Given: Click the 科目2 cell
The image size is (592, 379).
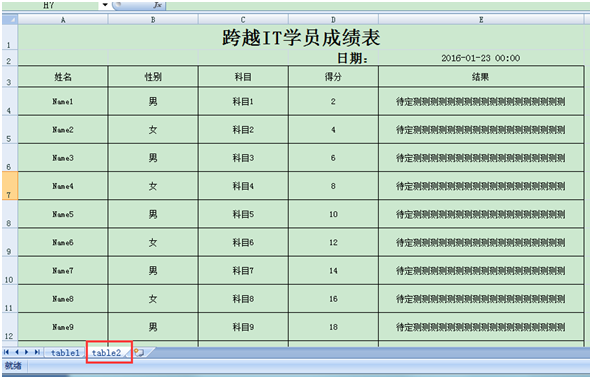Looking at the screenshot, I should pyautogui.click(x=243, y=130).
